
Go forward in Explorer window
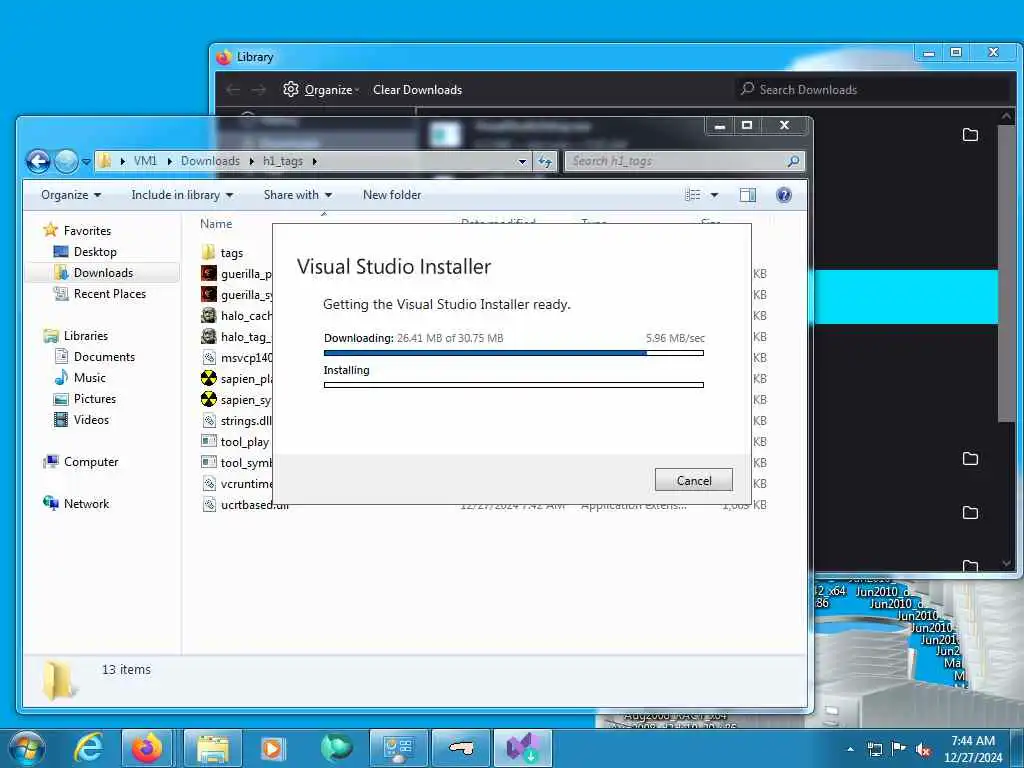point(65,161)
